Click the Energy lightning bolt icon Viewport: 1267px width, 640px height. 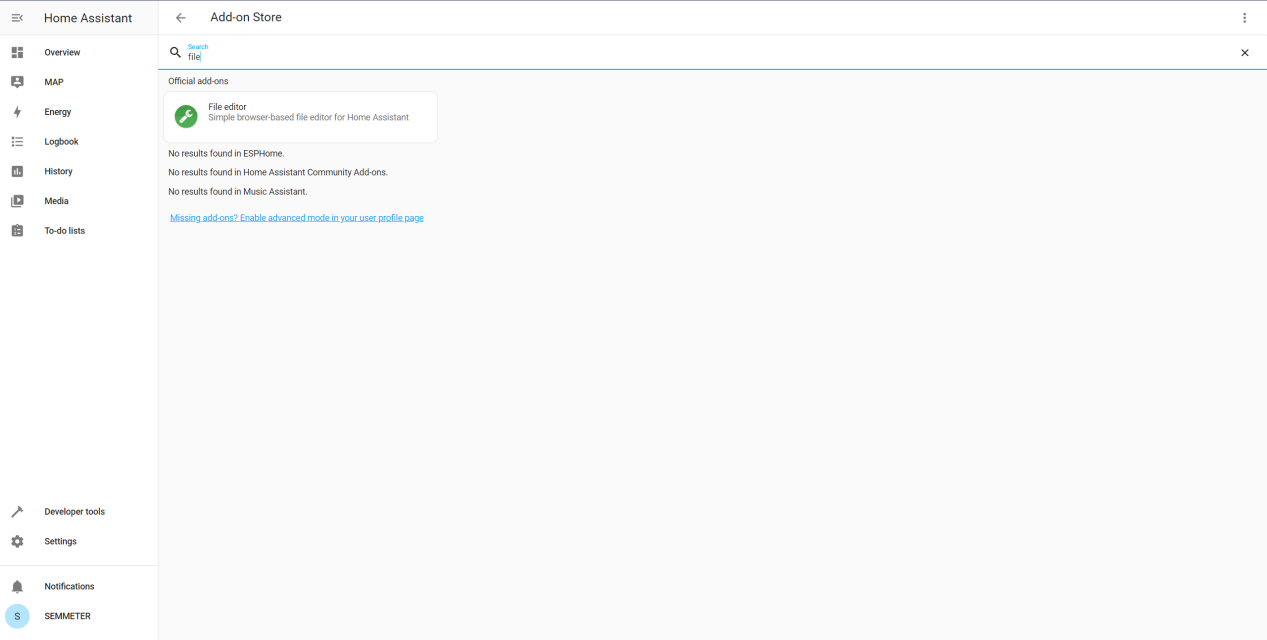(x=17, y=112)
